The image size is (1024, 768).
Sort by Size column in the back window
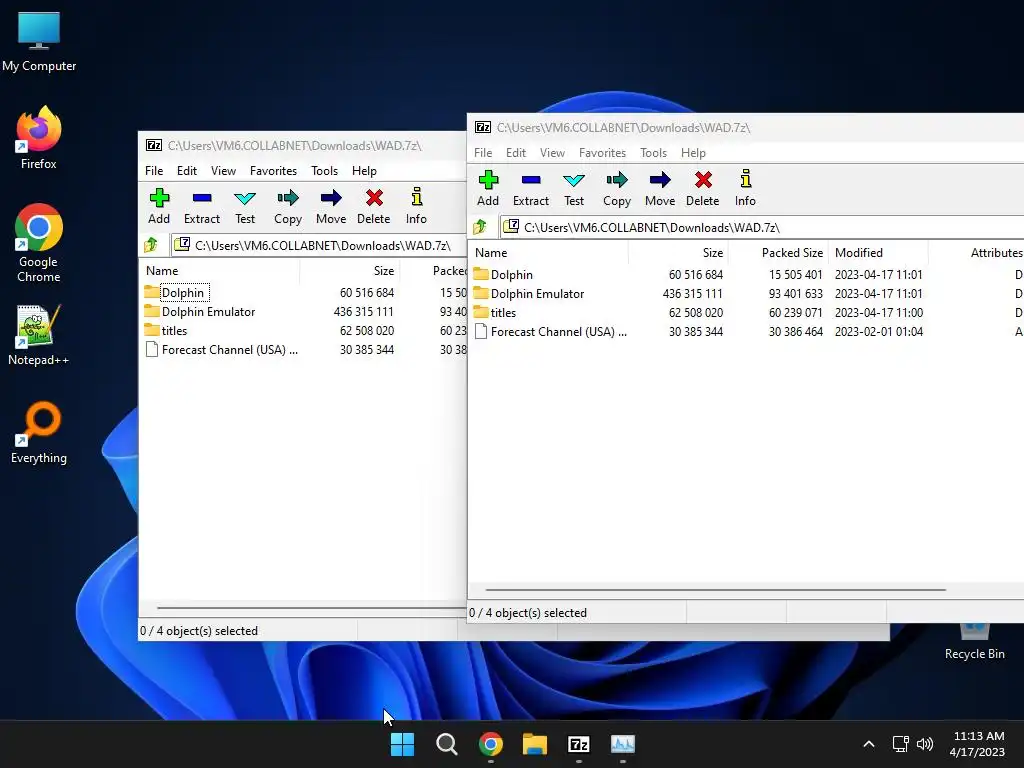(x=349, y=270)
